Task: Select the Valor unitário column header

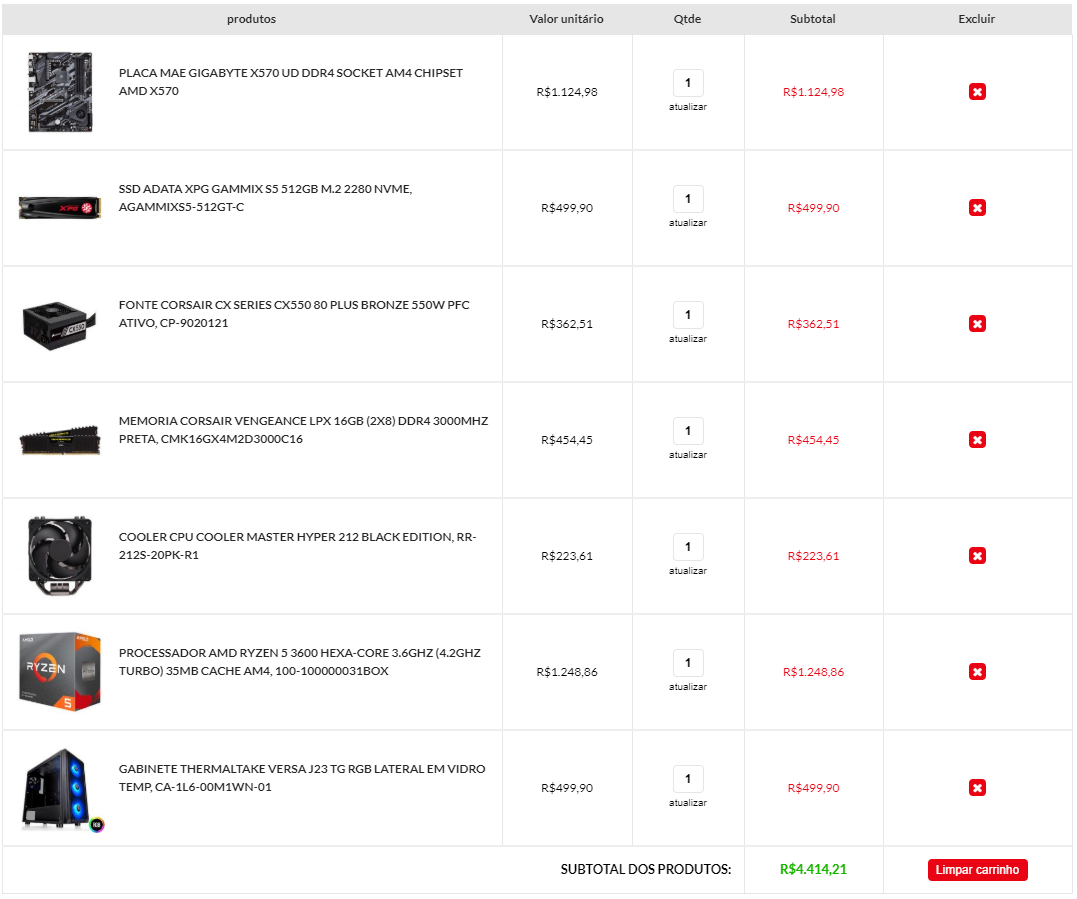Action: 566,19
